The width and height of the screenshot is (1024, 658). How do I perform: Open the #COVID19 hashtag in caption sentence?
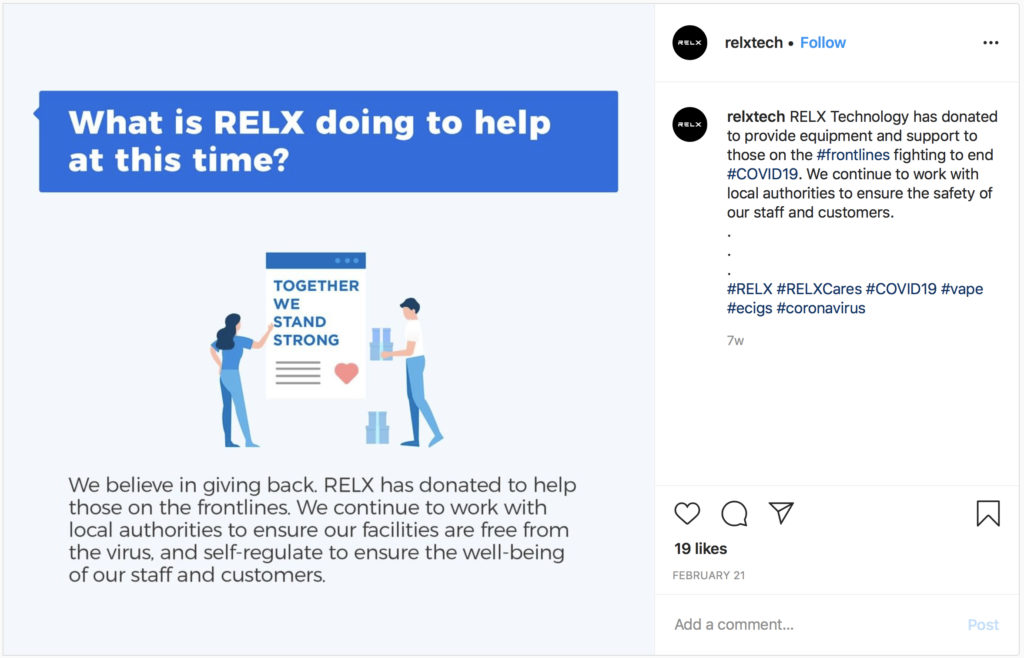click(x=763, y=174)
